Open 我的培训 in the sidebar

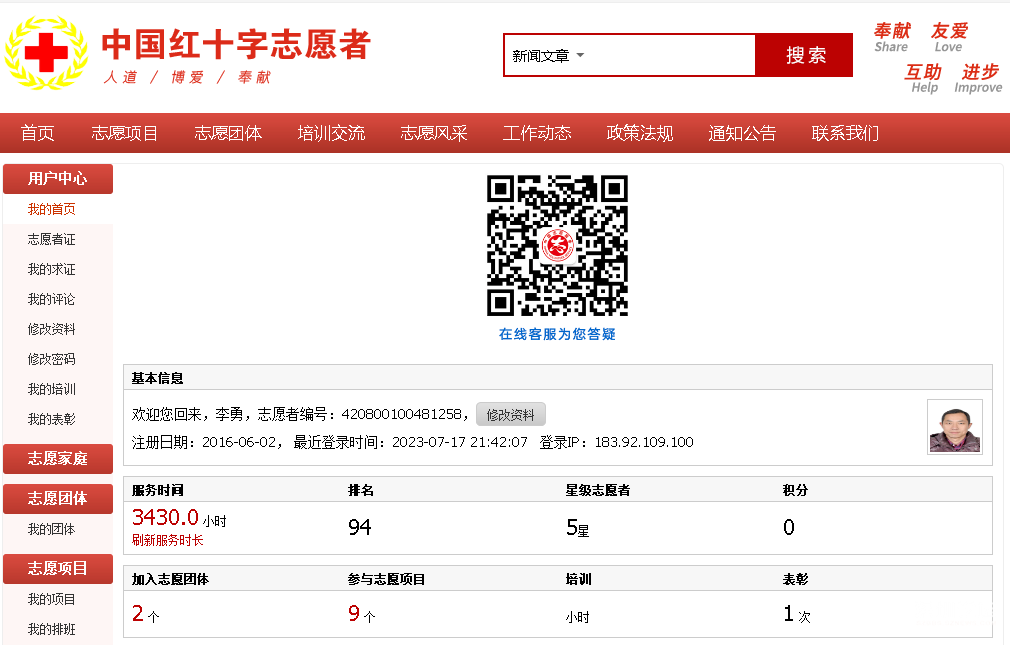pyautogui.click(x=52, y=389)
